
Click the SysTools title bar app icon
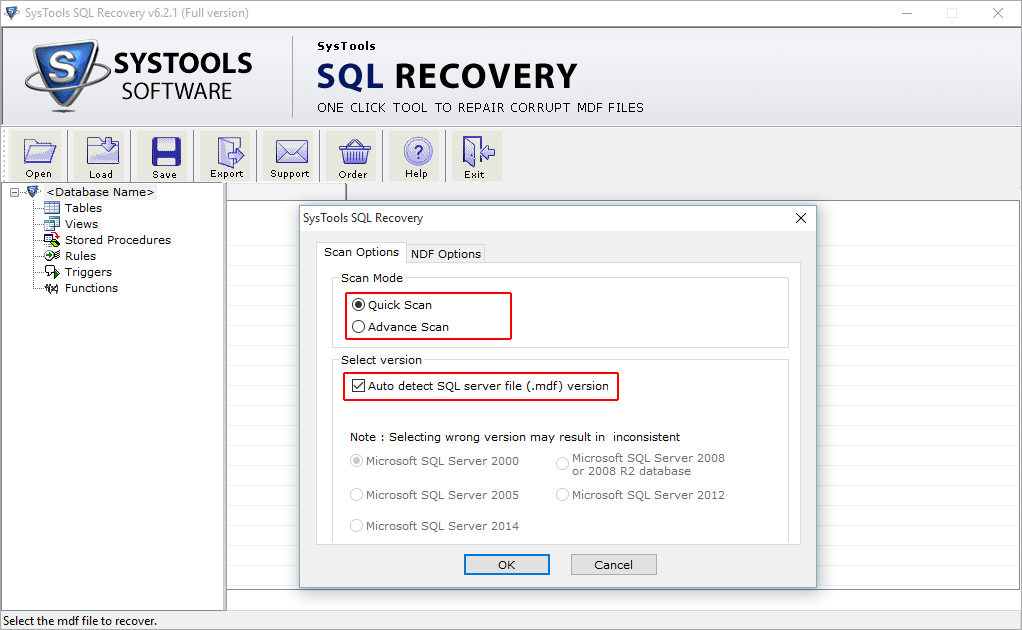(11, 12)
